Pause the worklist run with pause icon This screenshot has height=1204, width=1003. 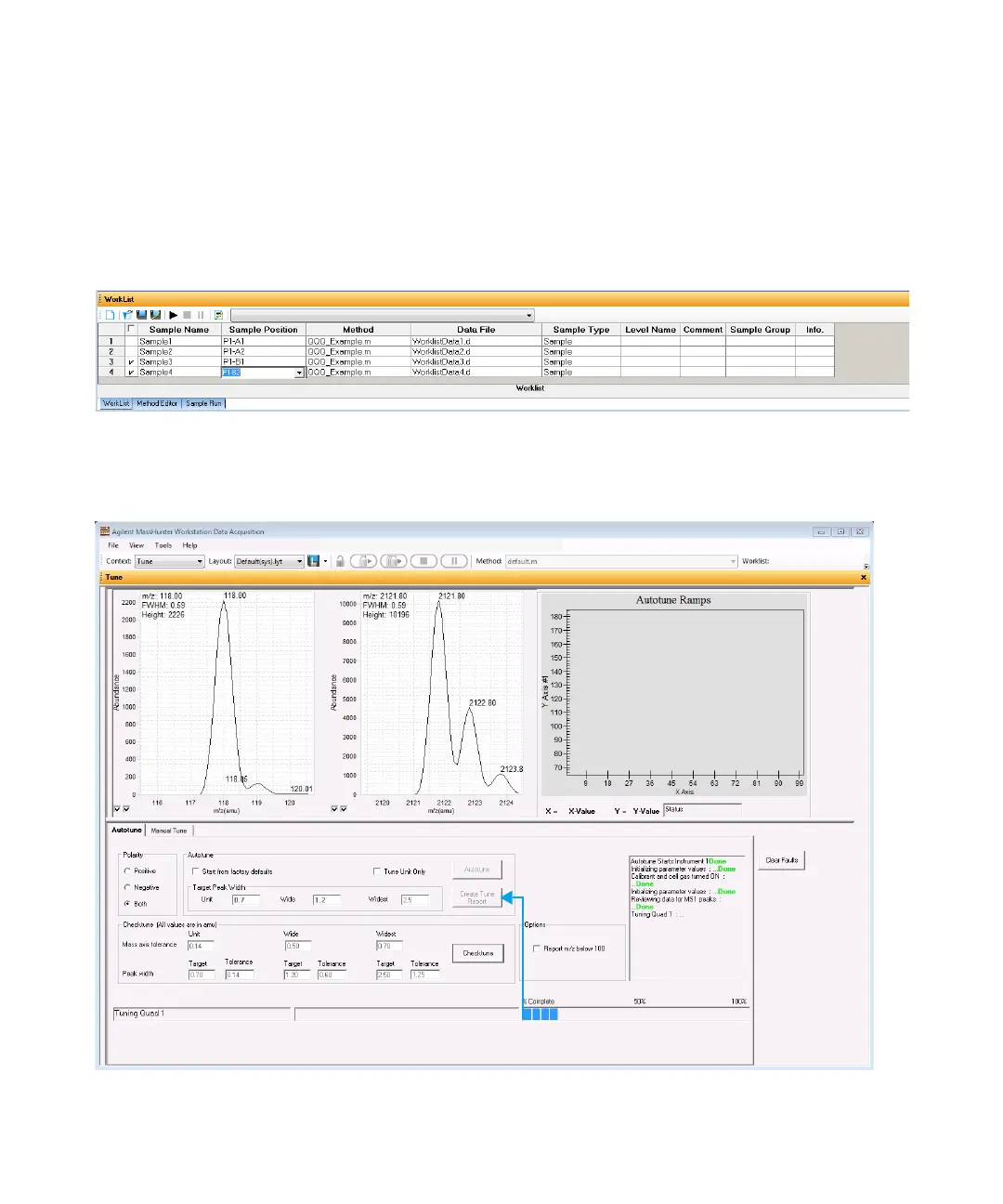(200, 315)
